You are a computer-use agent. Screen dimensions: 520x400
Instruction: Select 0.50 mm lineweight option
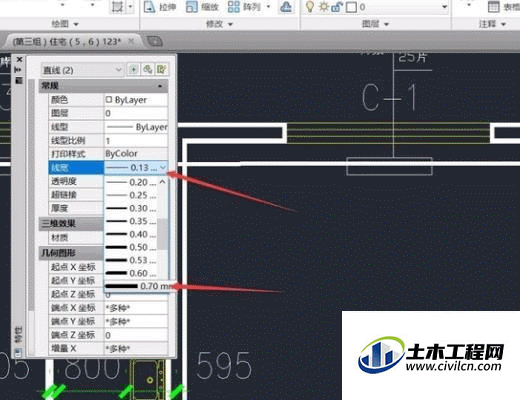click(131, 247)
